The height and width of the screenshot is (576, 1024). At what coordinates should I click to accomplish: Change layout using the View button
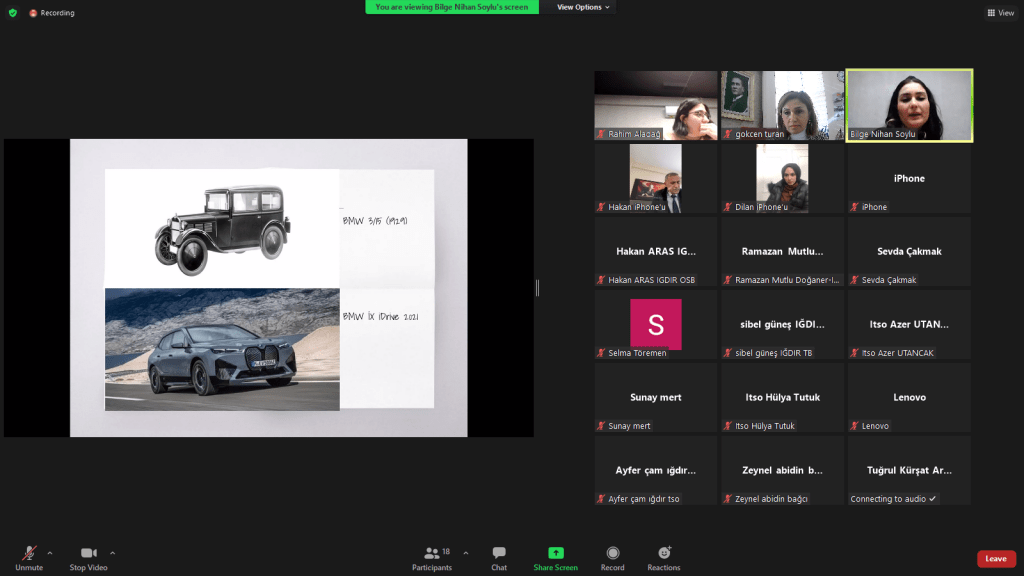click(x=999, y=13)
